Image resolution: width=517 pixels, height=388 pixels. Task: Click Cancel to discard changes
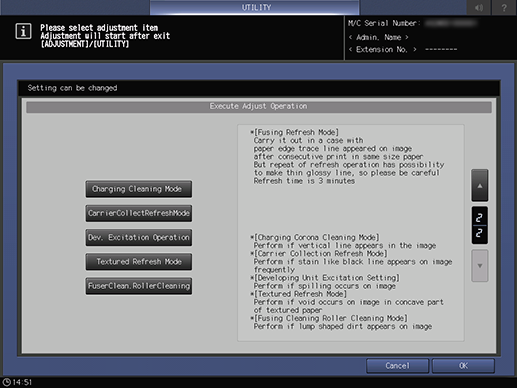pos(397,366)
